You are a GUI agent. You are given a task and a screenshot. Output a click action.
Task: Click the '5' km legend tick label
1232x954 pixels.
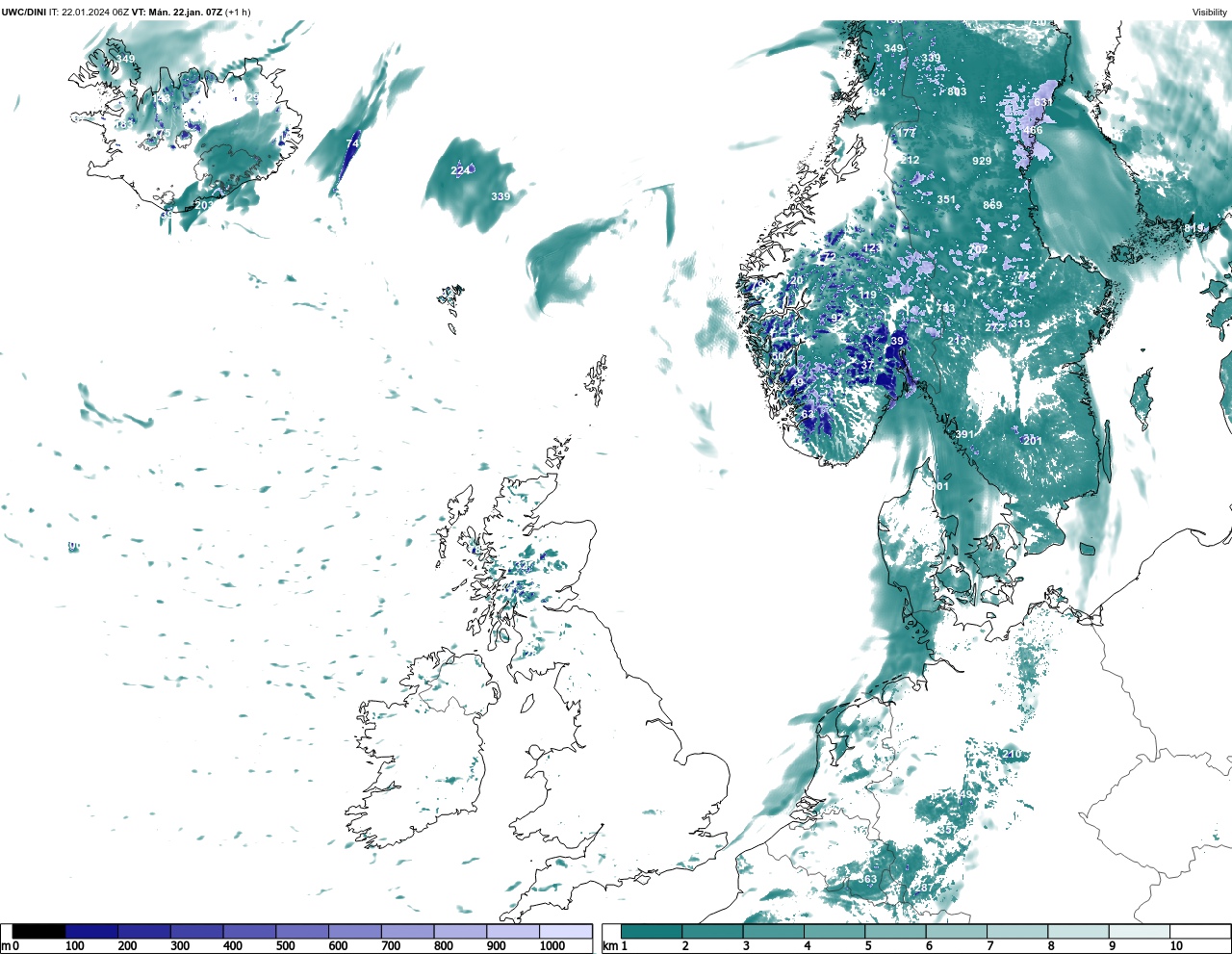coord(868,946)
